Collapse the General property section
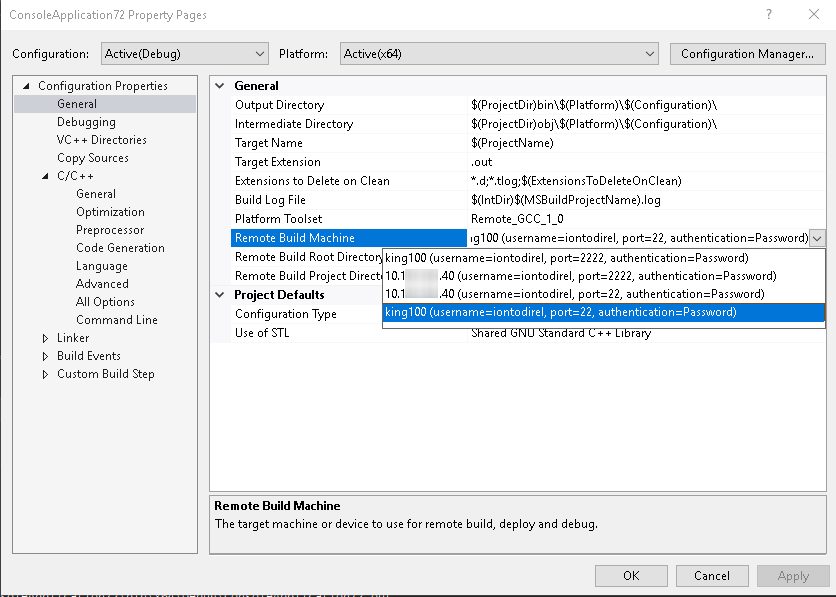Screen dimensions: 836x597 (x=221, y=85)
